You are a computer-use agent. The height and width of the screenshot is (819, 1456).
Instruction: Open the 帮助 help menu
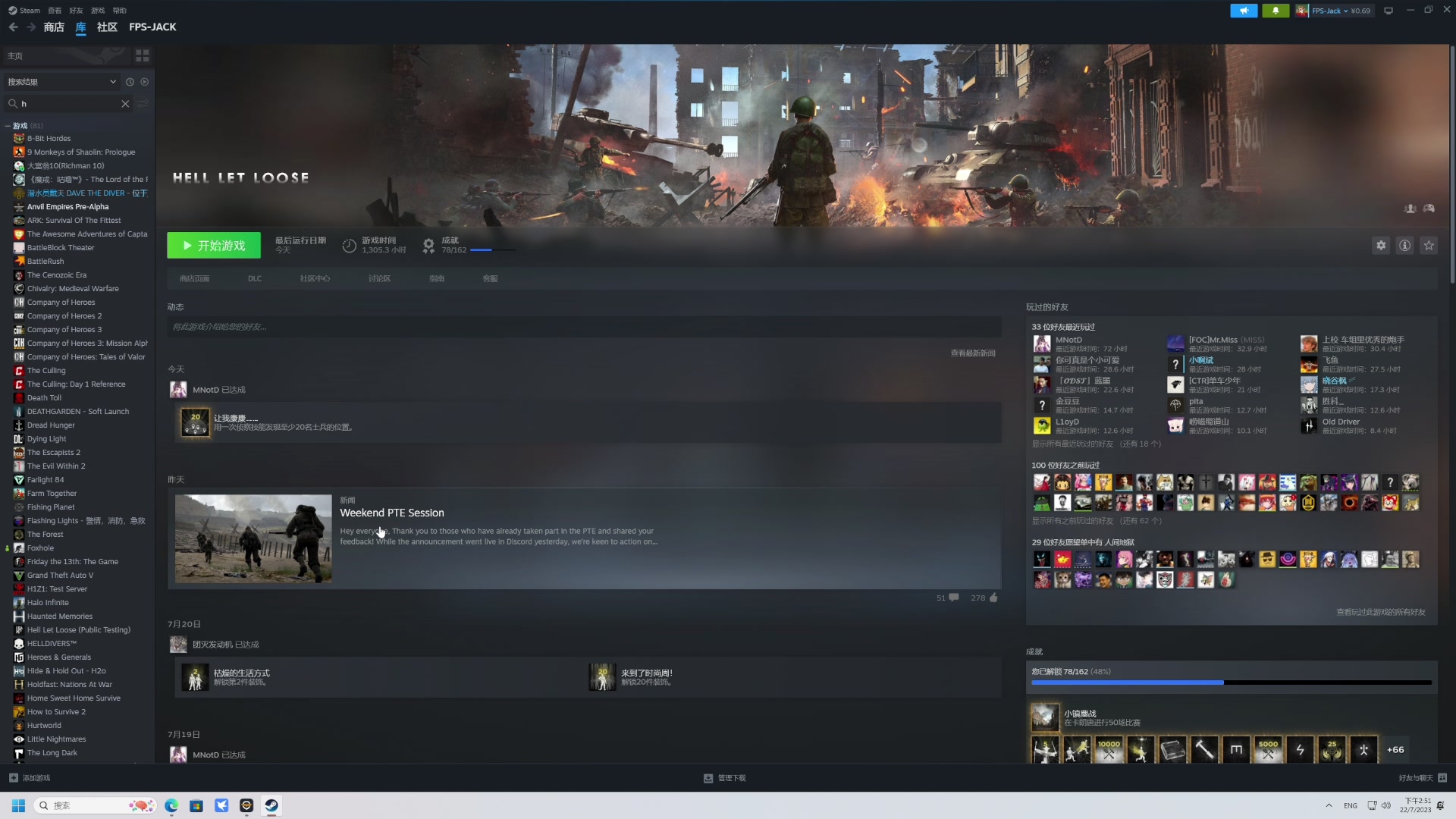[119, 11]
